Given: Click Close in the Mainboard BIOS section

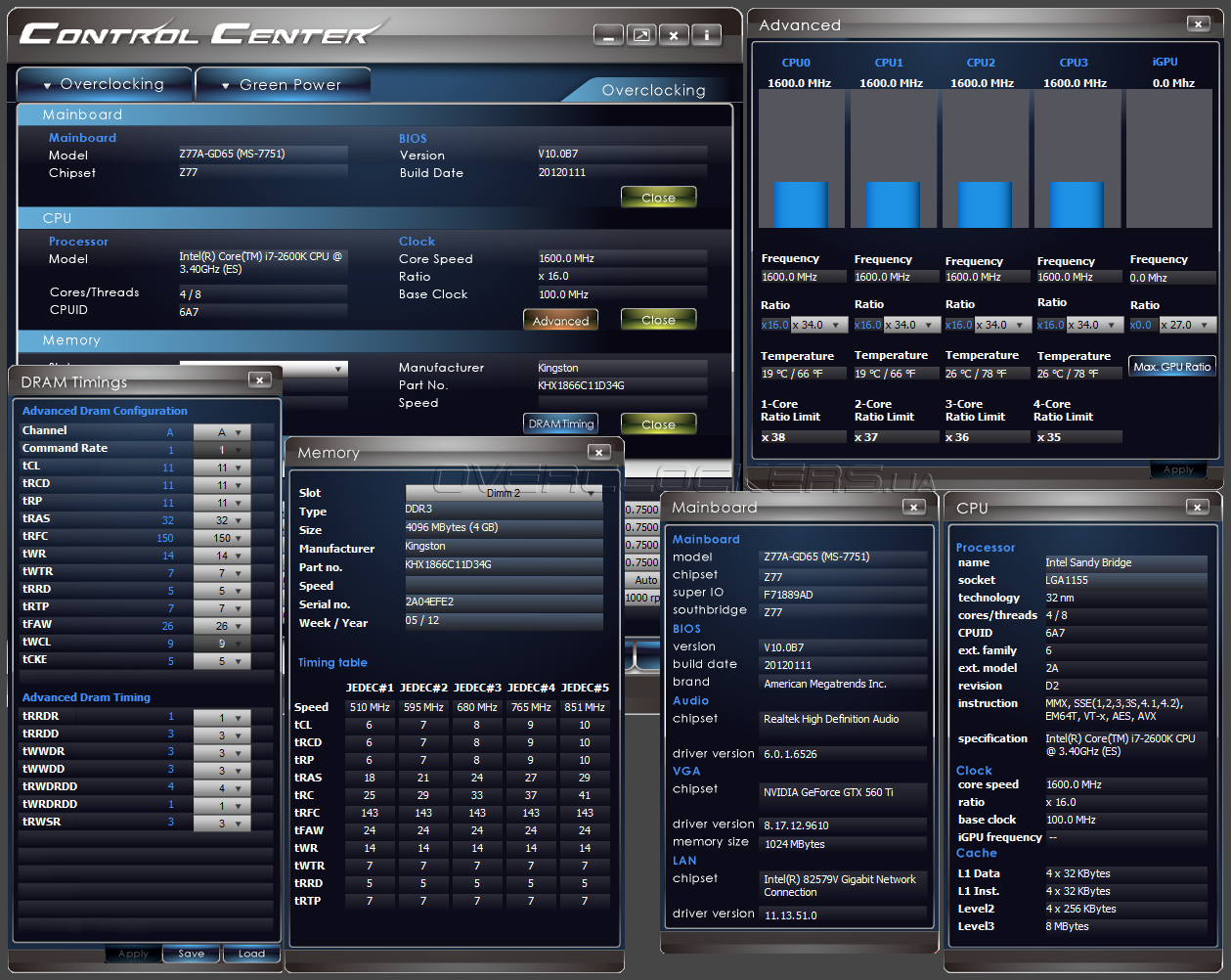Looking at the screenshot, I should 658,198.
